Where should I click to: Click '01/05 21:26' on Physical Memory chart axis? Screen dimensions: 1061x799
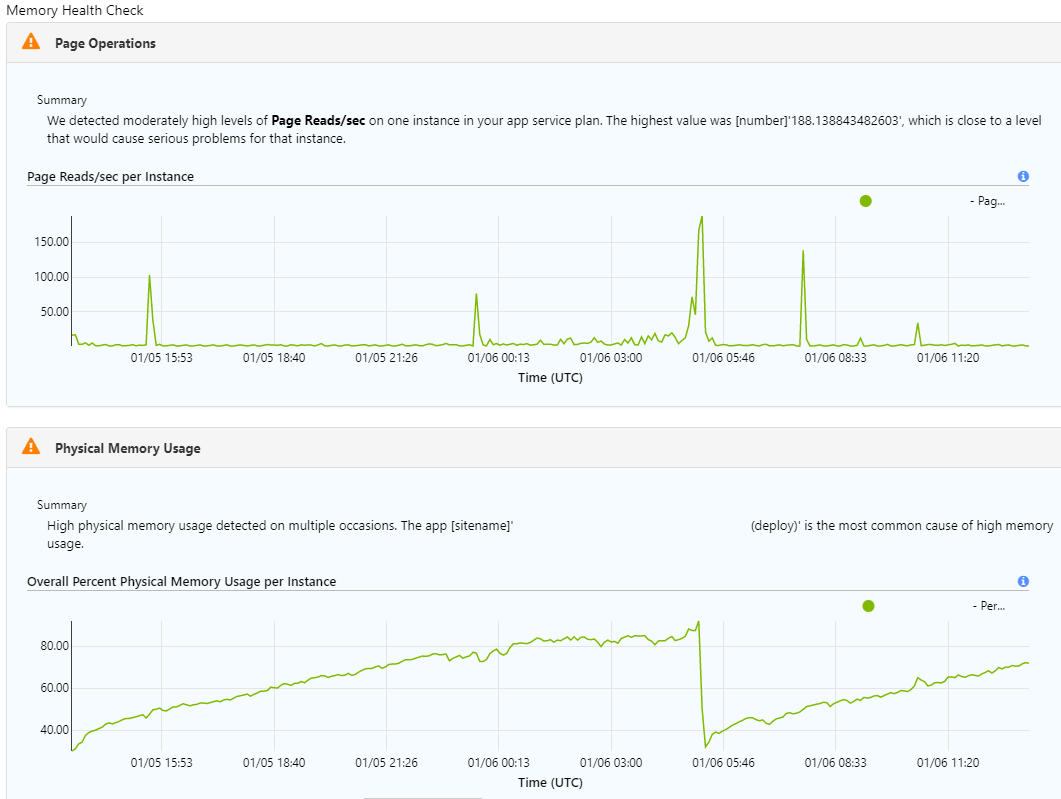[386, 762]
